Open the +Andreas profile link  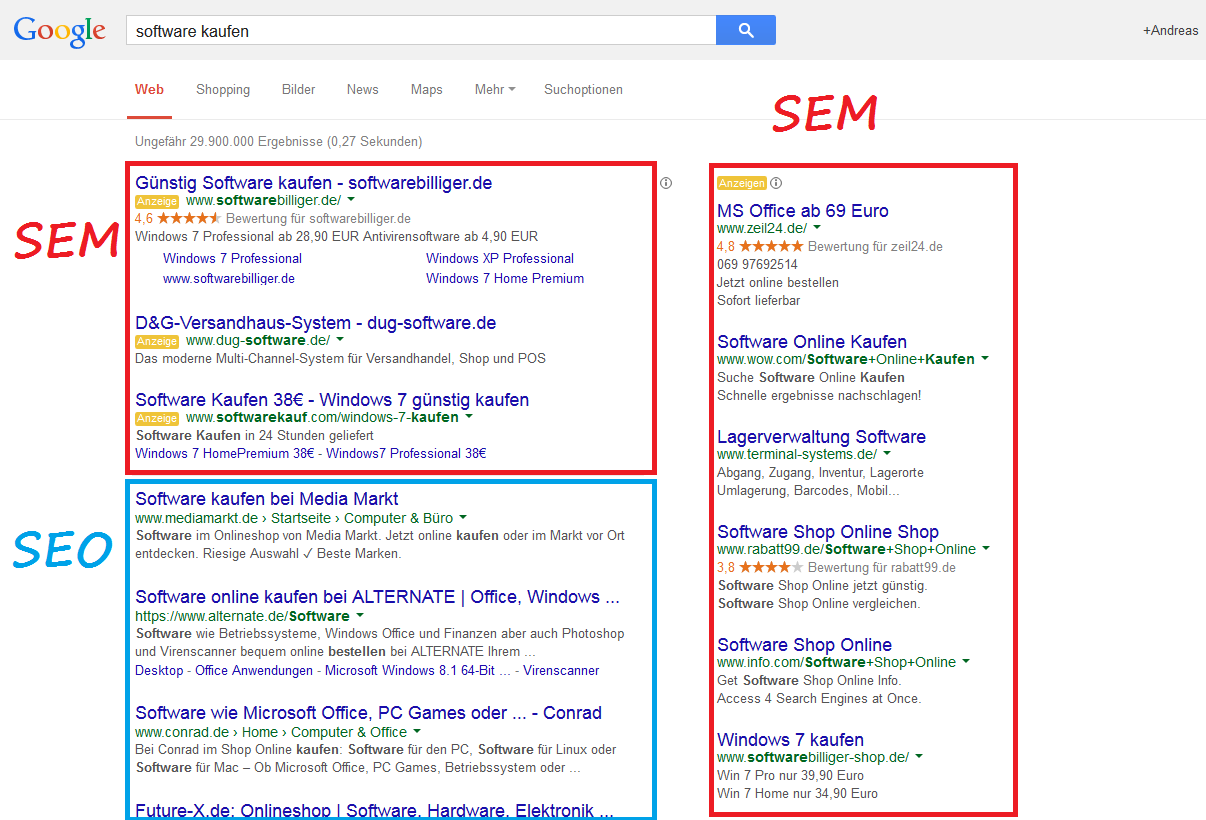(x=1170, y=30)
